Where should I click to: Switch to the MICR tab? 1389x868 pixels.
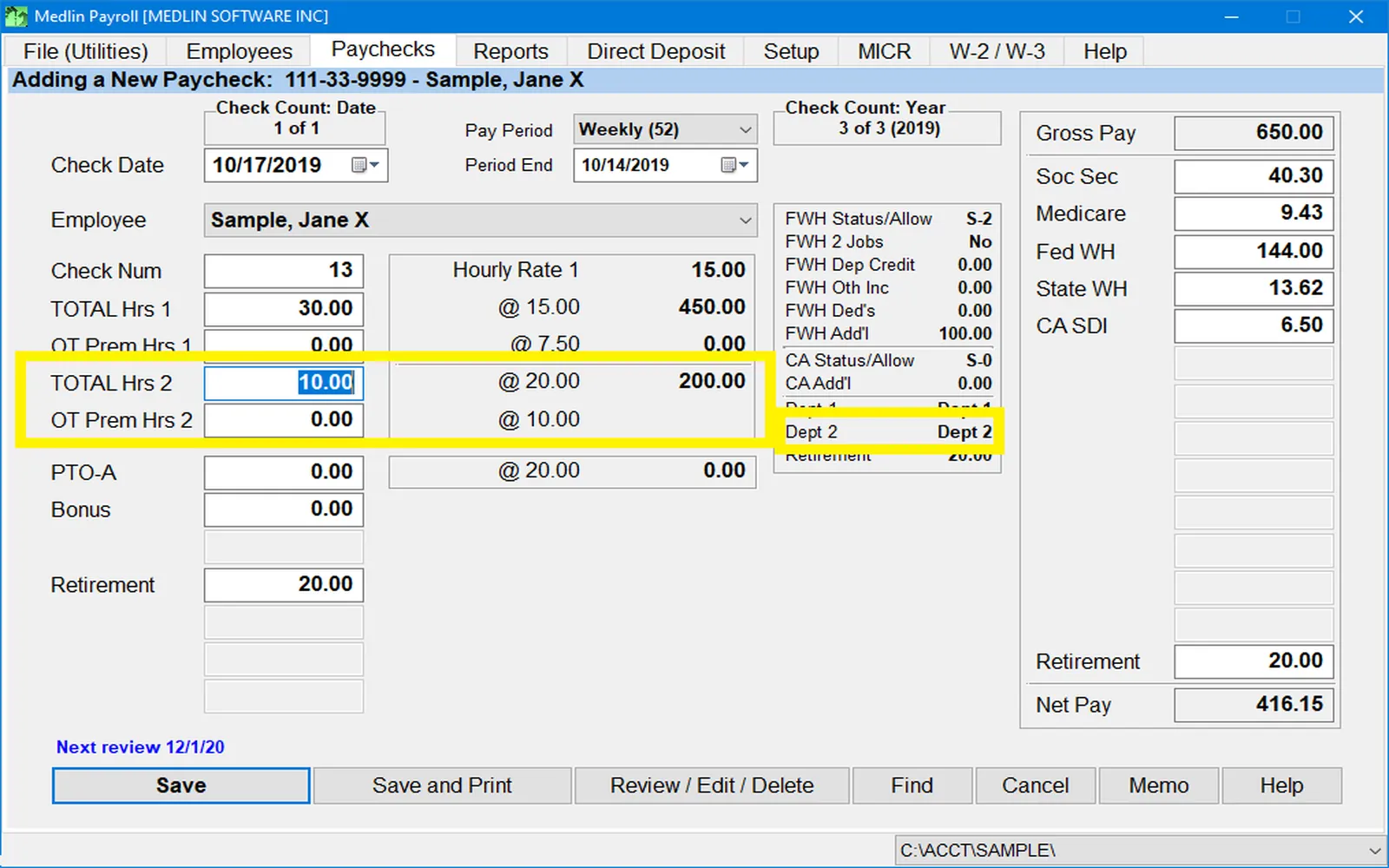coord(885,51)
